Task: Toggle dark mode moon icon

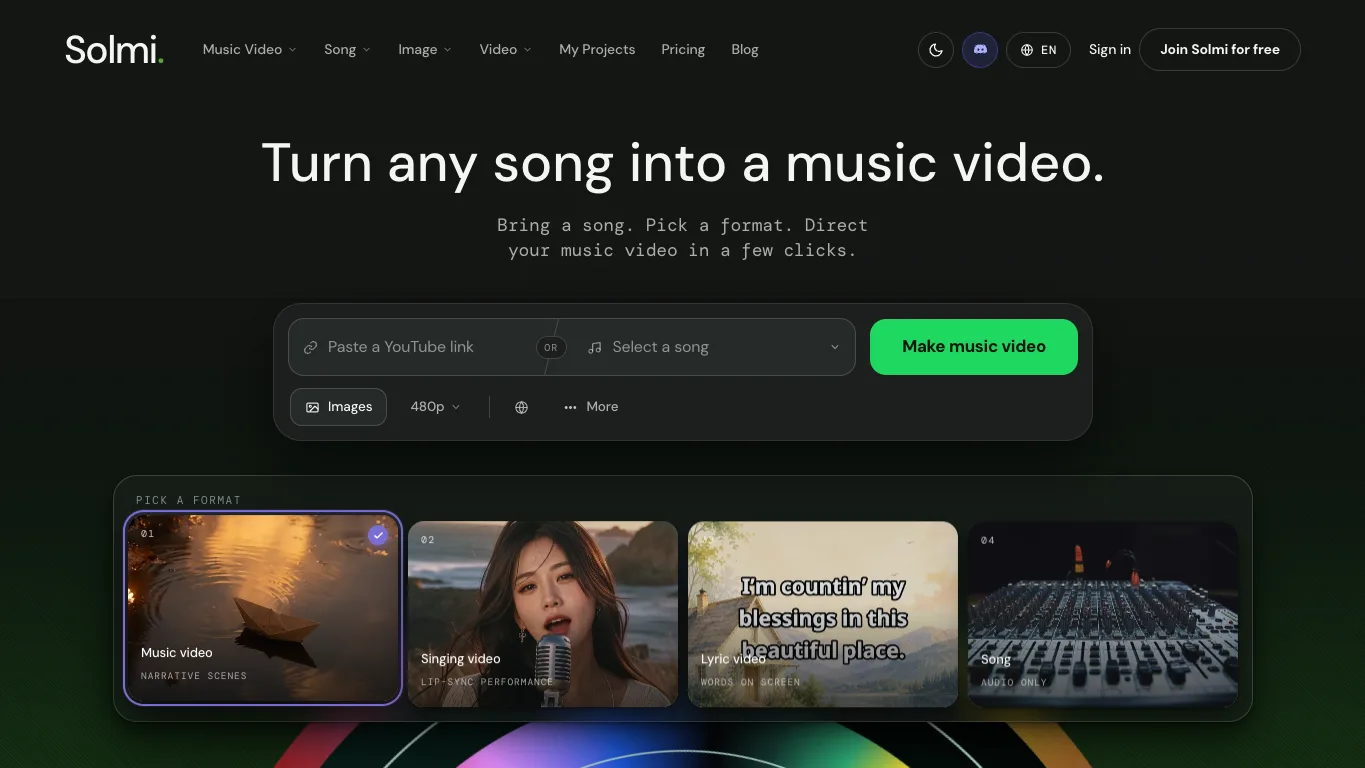Action: 936,50
